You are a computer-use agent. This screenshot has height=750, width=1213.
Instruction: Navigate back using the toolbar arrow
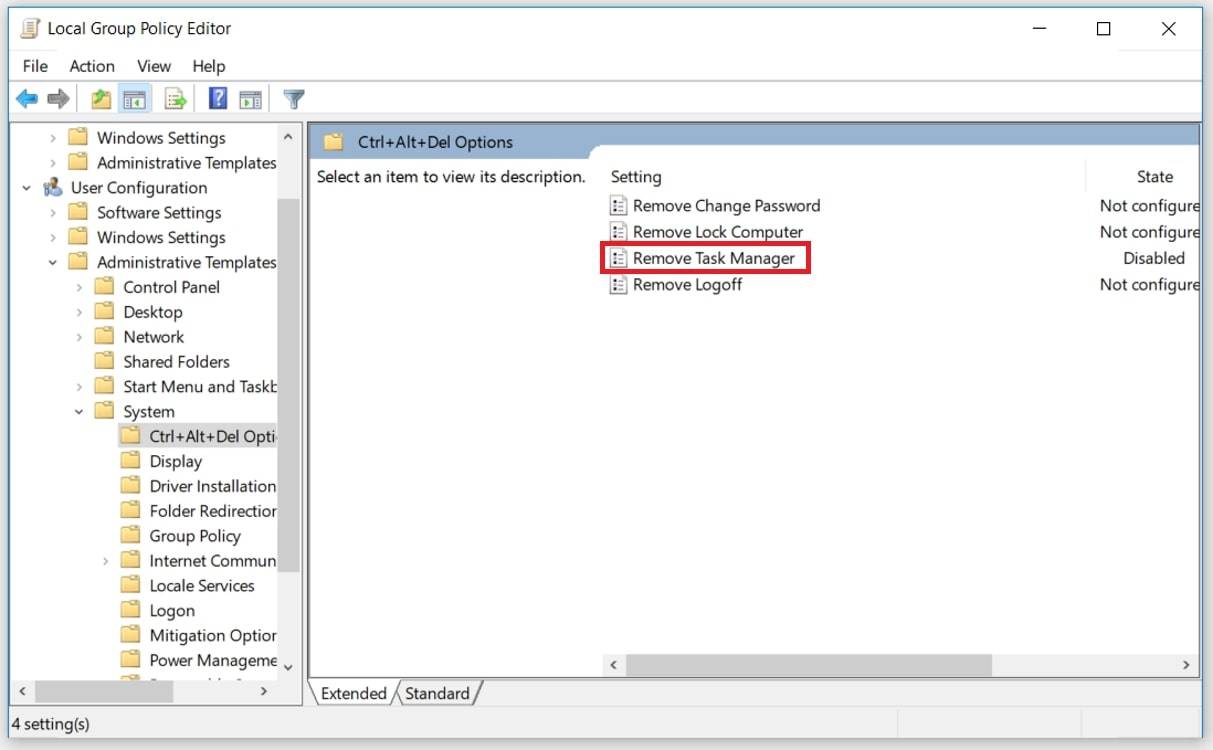click(x=27, y=98)
